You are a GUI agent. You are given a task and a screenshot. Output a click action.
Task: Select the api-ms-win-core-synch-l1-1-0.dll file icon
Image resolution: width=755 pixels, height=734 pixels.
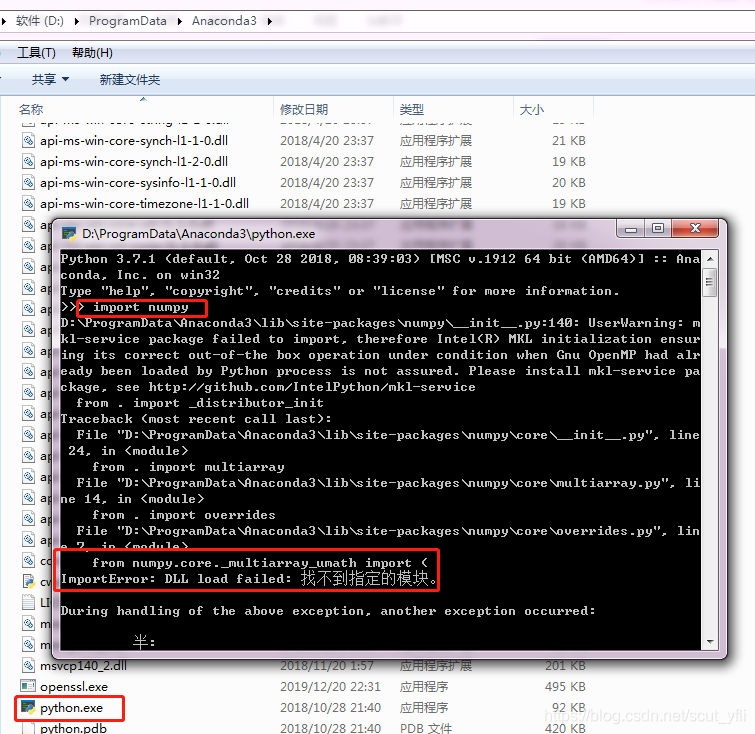tap(28, 141)
